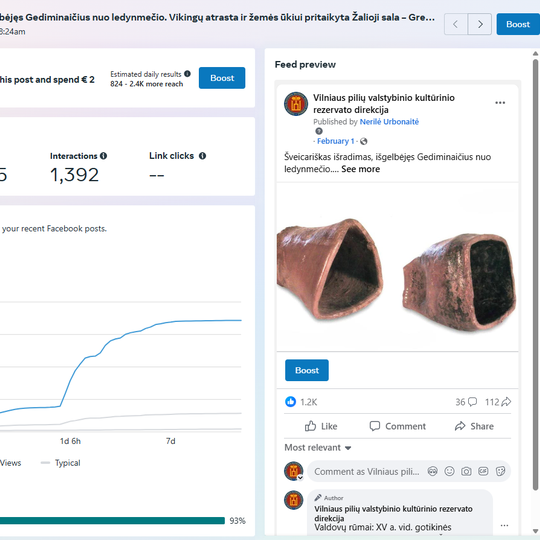540x540 pixels.
Task: Click the Typical legend entry
Action: click(61, 463)
